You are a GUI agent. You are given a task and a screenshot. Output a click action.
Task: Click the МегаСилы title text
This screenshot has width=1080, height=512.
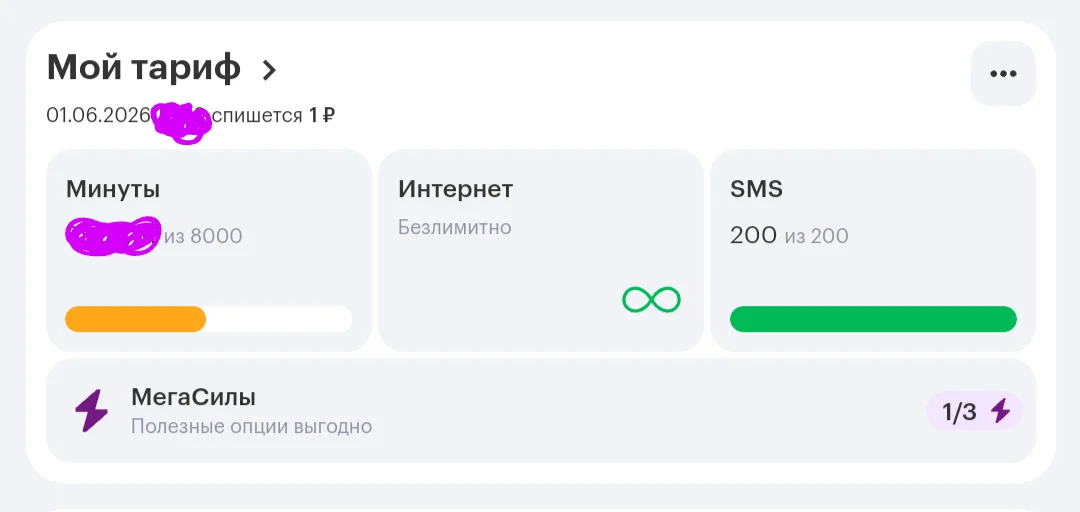pos(194,398)
